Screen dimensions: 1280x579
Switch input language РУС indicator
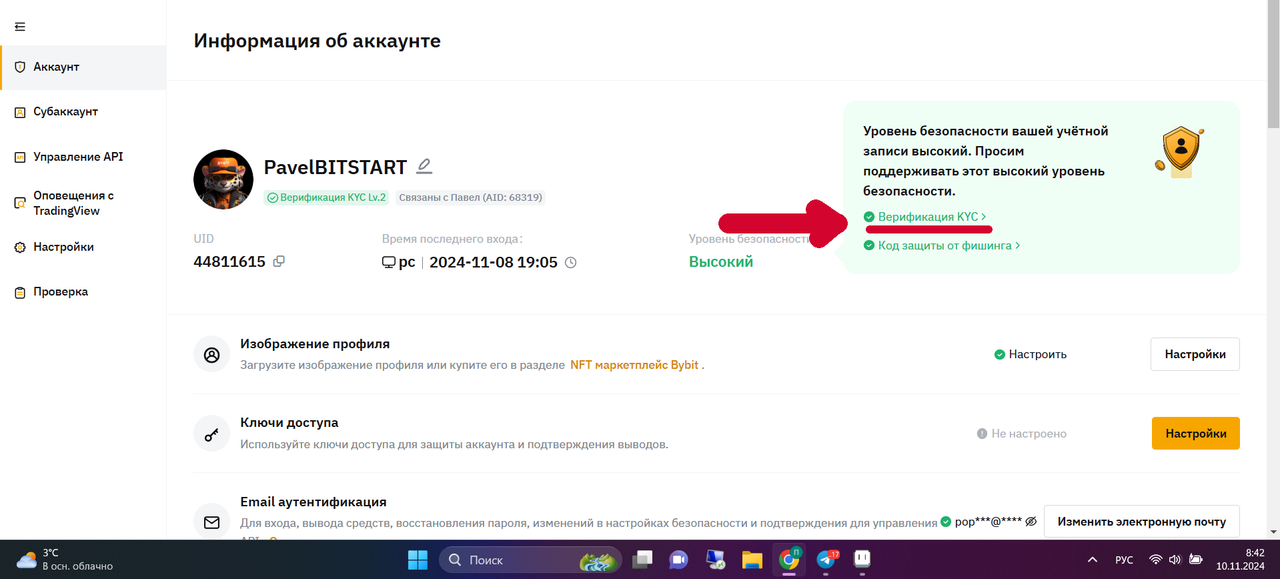click(x=1124, y=560)
